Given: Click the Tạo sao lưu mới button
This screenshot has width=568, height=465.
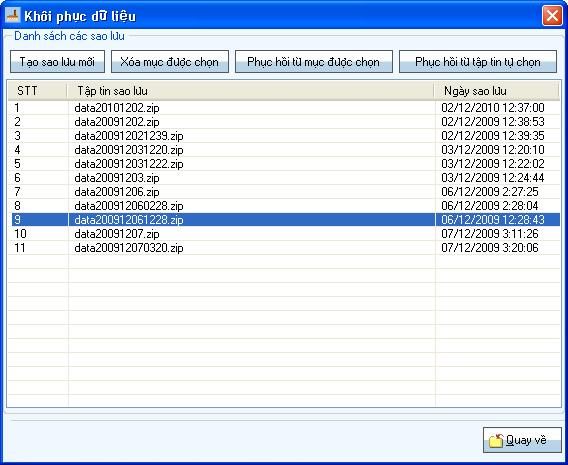Looking at the screenshot, I should [x=57, y=62].
